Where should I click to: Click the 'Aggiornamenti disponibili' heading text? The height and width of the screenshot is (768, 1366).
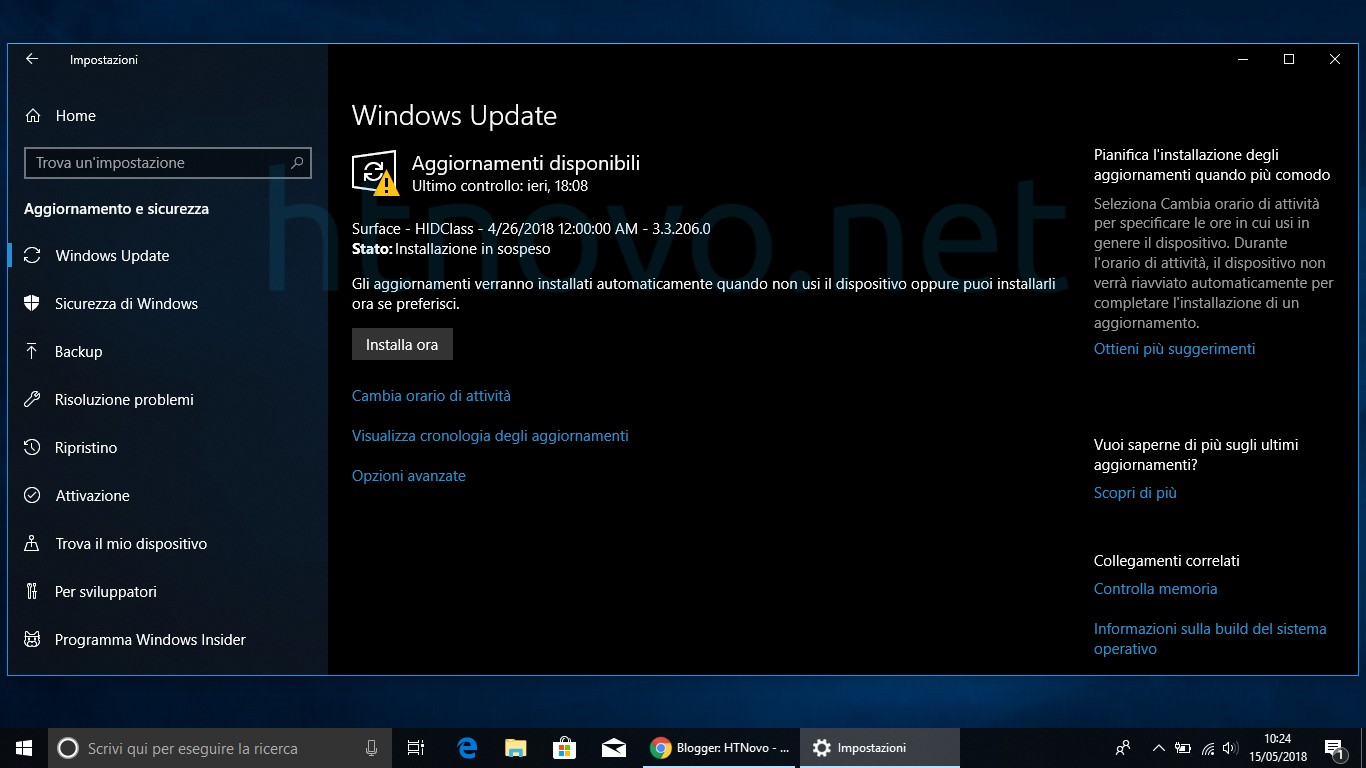(x=526, y=163)
